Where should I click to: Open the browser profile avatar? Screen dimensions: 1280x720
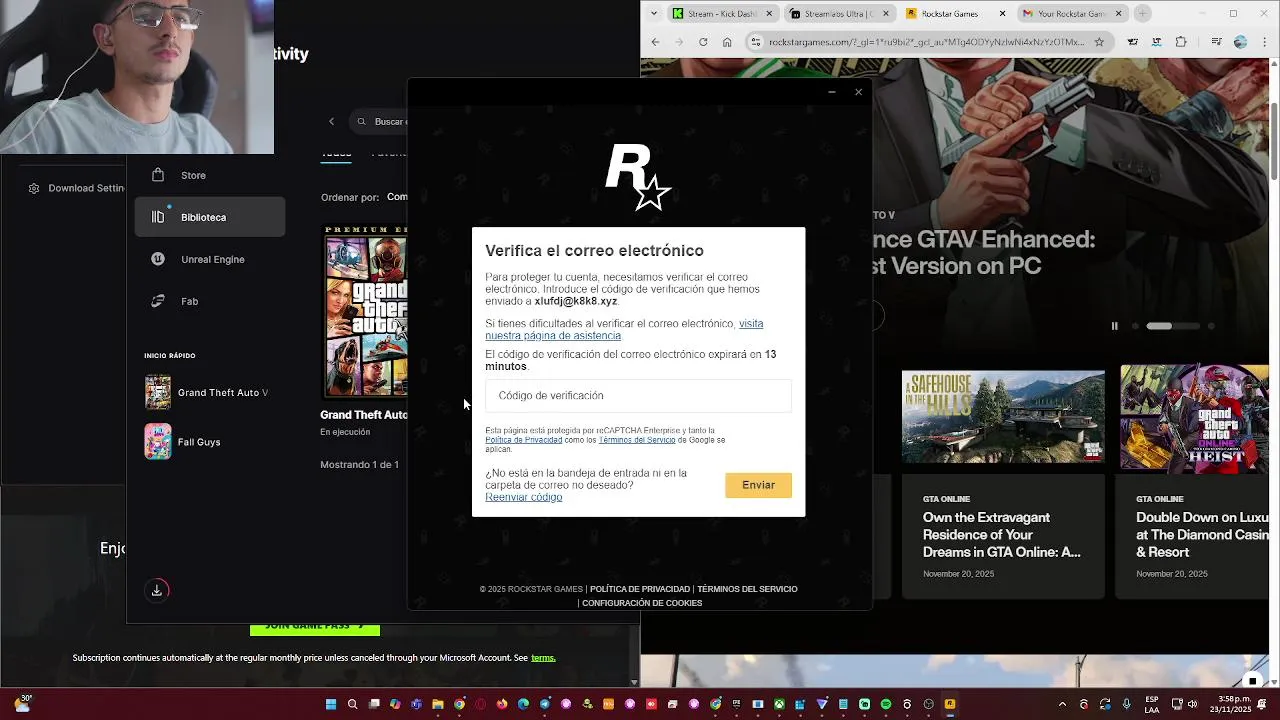click(x=1240, y=42)
